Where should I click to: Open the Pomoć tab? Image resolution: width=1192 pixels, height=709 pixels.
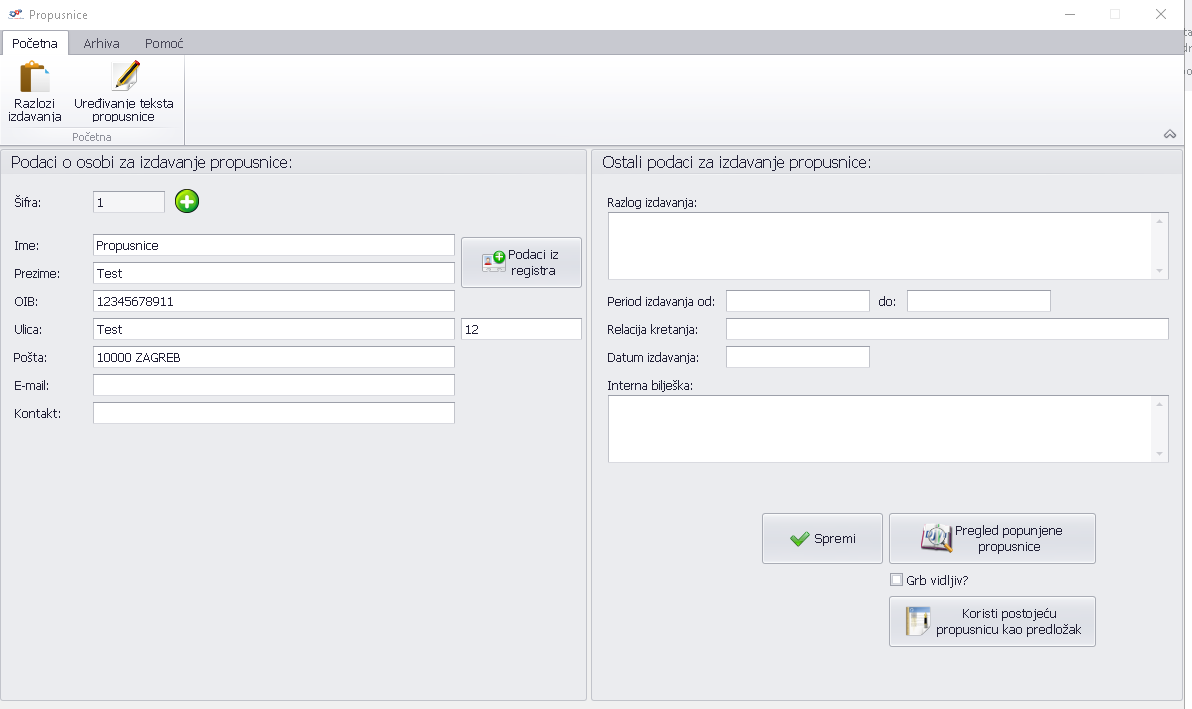click(164, 44)
